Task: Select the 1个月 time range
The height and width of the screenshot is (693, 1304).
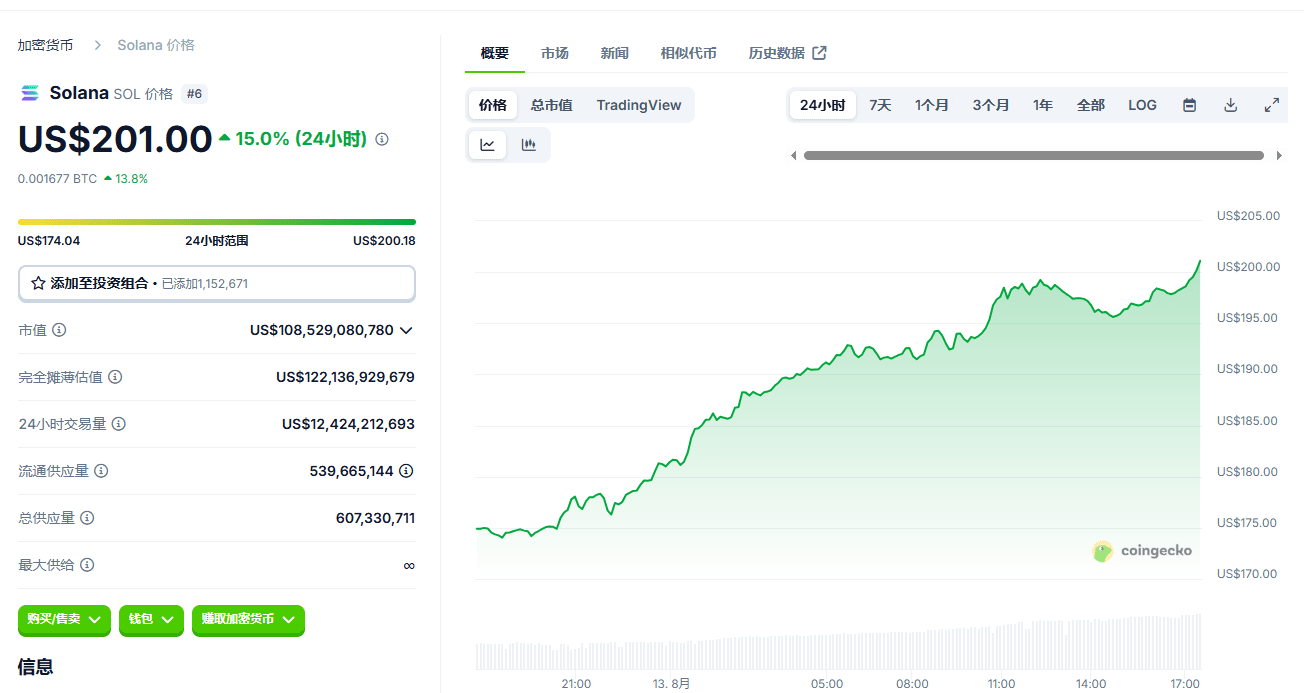Action: click(932, 105)
